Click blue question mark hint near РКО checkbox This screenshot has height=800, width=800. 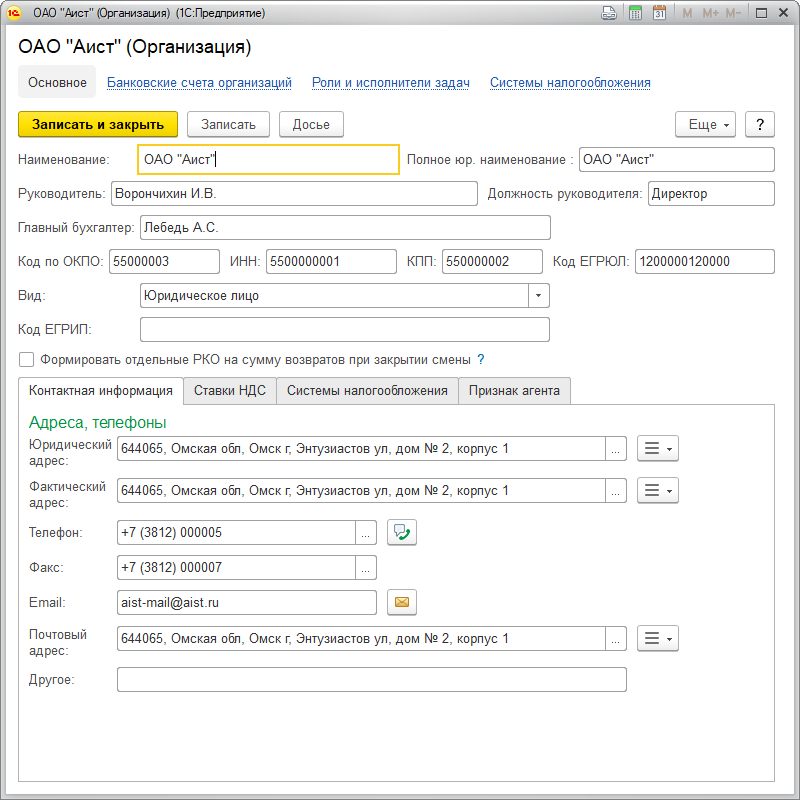[x=481, y=359]
